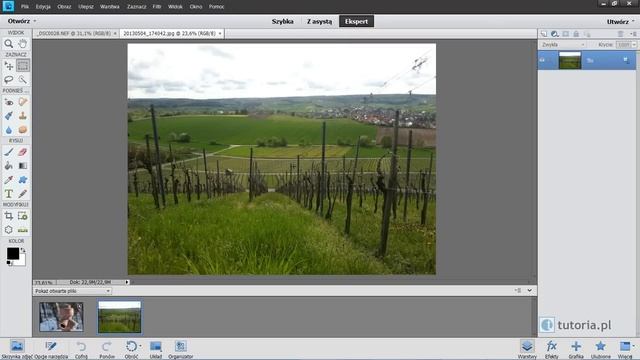
Task: Open the Layers panel options menu
Action: (x=633, y=34)
